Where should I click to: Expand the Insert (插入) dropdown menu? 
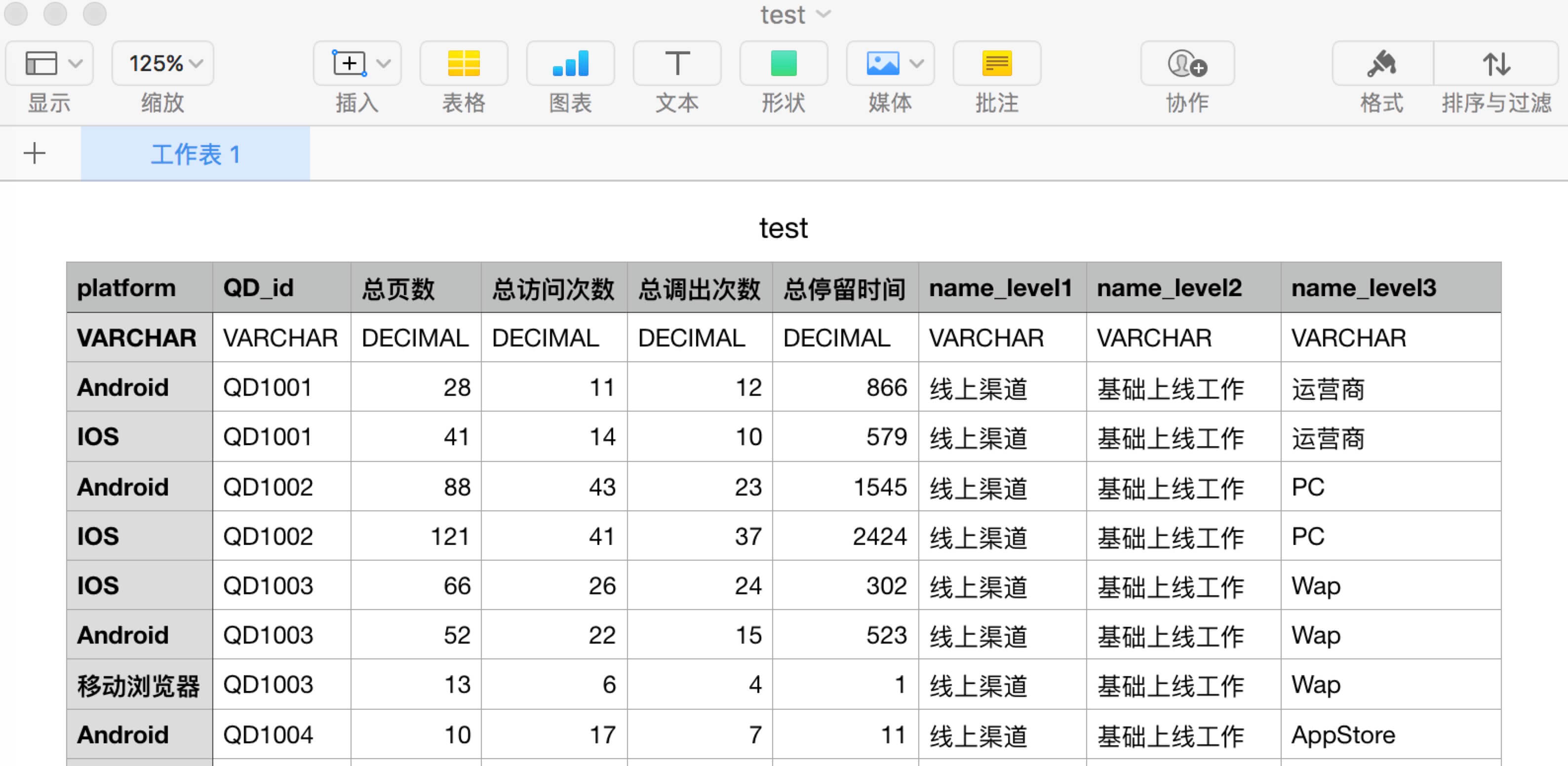[357, 63]
